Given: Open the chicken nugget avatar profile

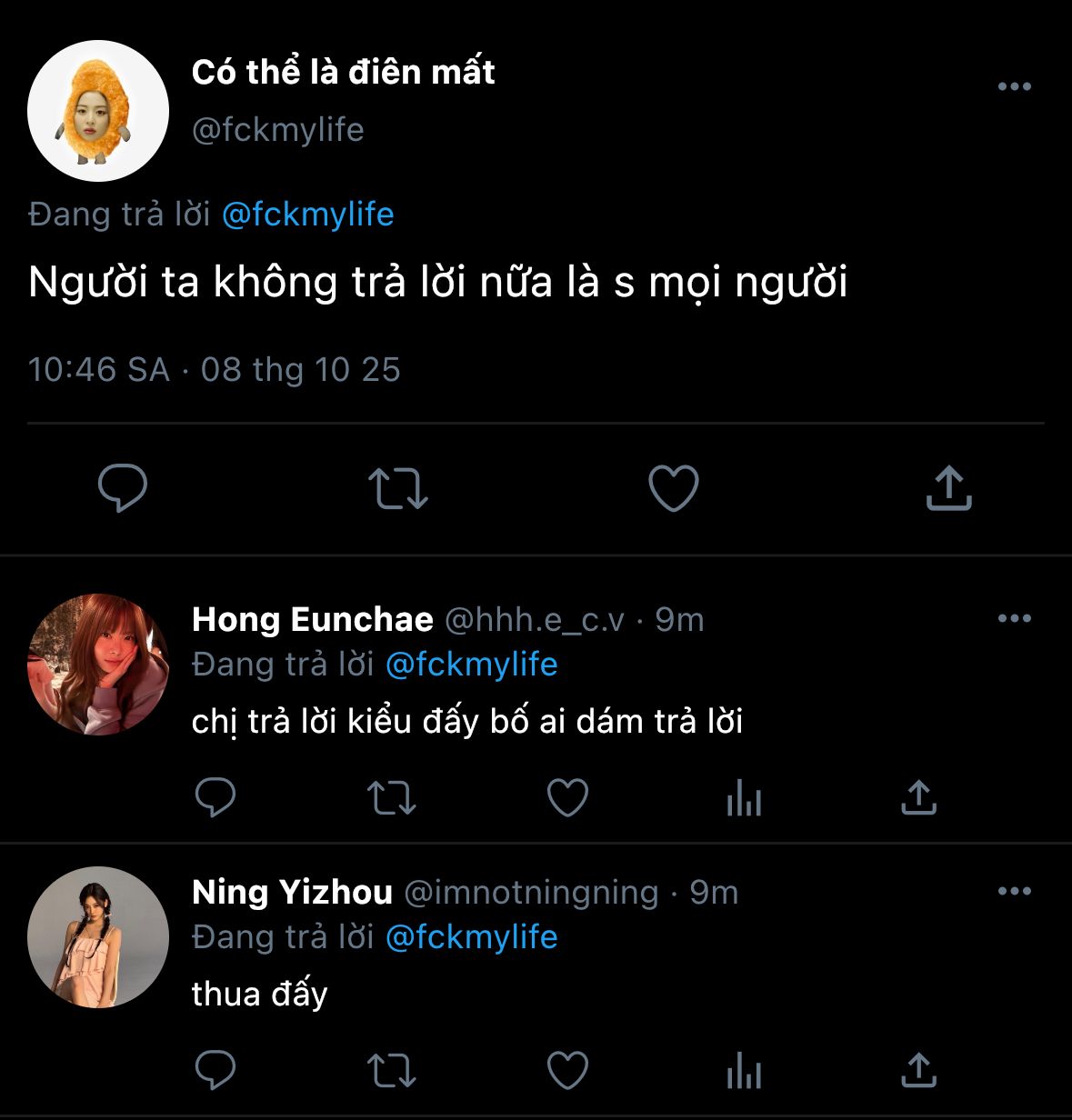Looking at the screenshot, I should click(98, 111).
